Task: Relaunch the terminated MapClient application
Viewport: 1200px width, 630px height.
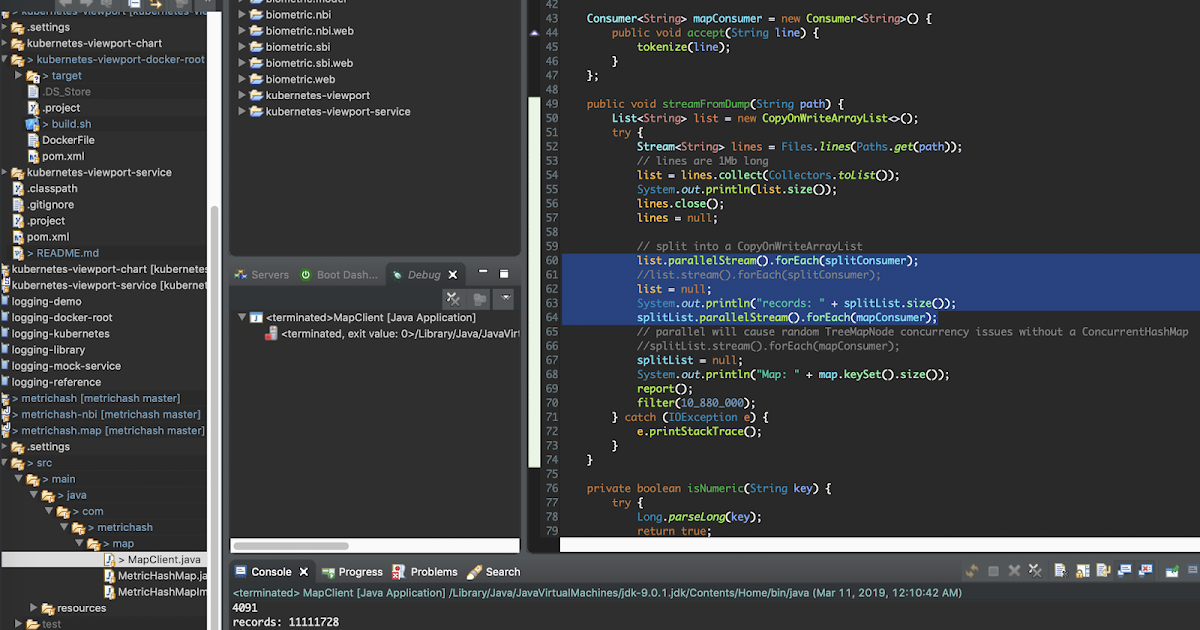Action: tap(972, 571)
